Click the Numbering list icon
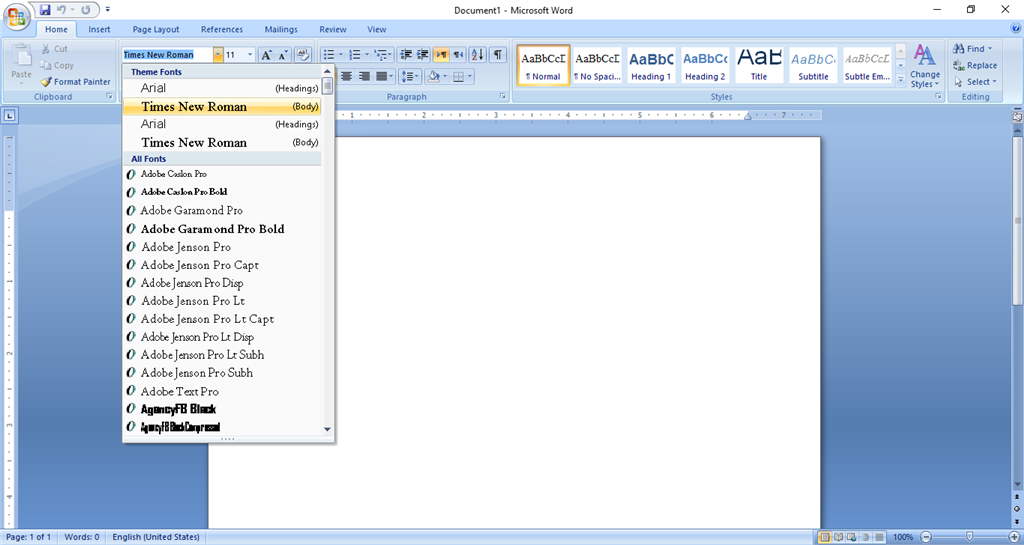Viewport: 1024px width, 545px height. pos(355,55)
